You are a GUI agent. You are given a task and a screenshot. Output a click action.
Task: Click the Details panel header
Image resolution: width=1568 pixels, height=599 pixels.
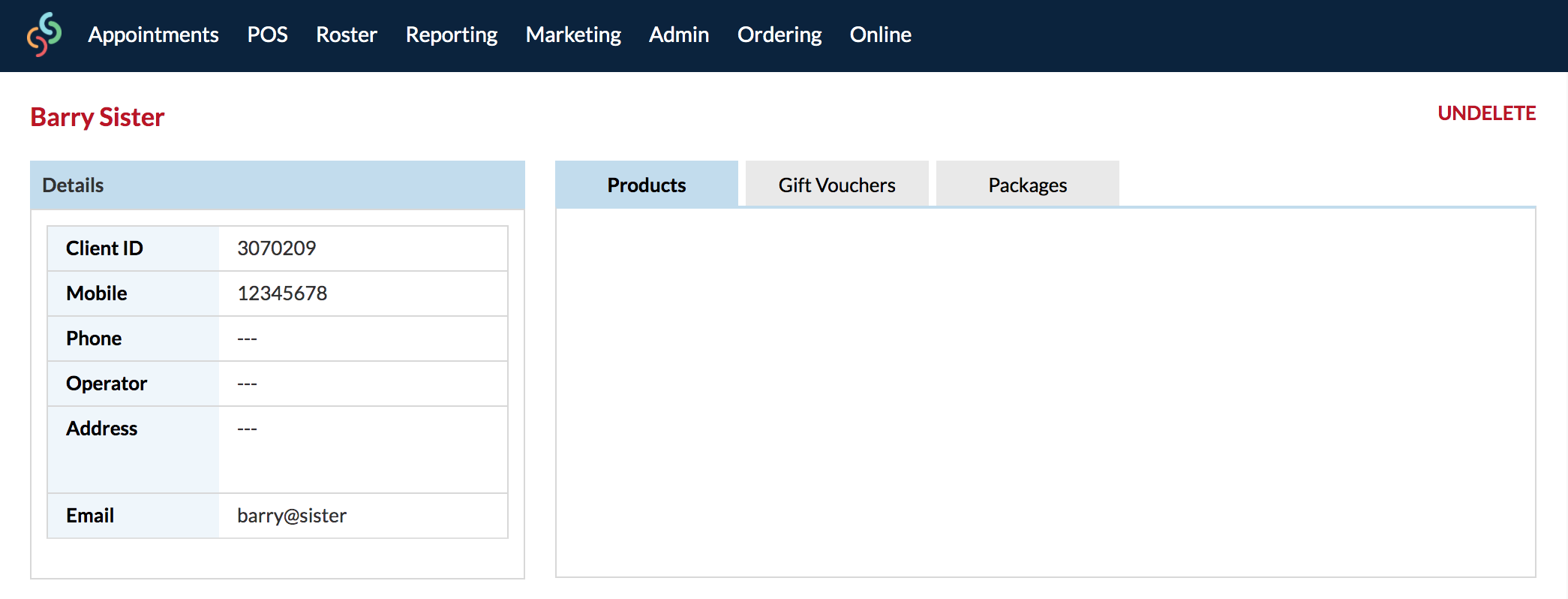[x=278, y=185]
